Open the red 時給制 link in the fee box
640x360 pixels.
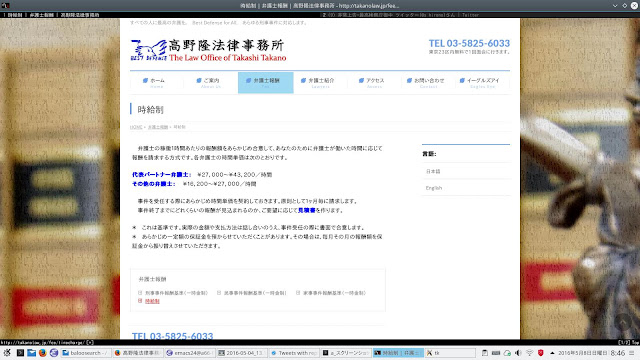152,301
